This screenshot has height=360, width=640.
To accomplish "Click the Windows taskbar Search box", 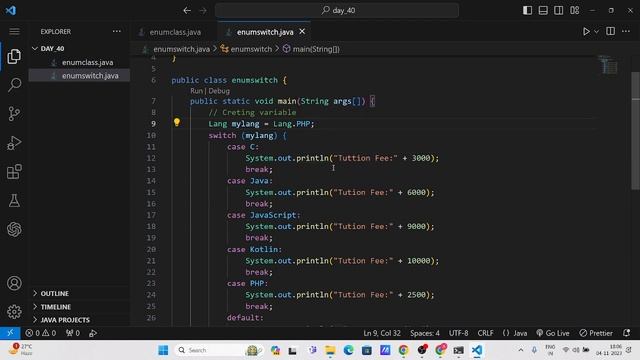I will 218,350.
